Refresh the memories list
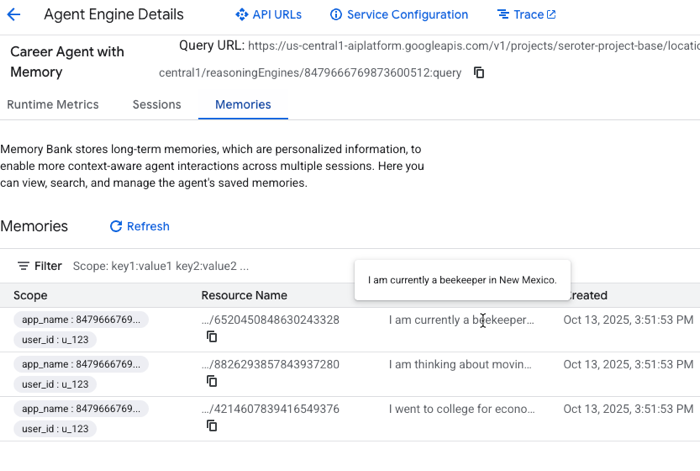700x471 pixels. 139,227
